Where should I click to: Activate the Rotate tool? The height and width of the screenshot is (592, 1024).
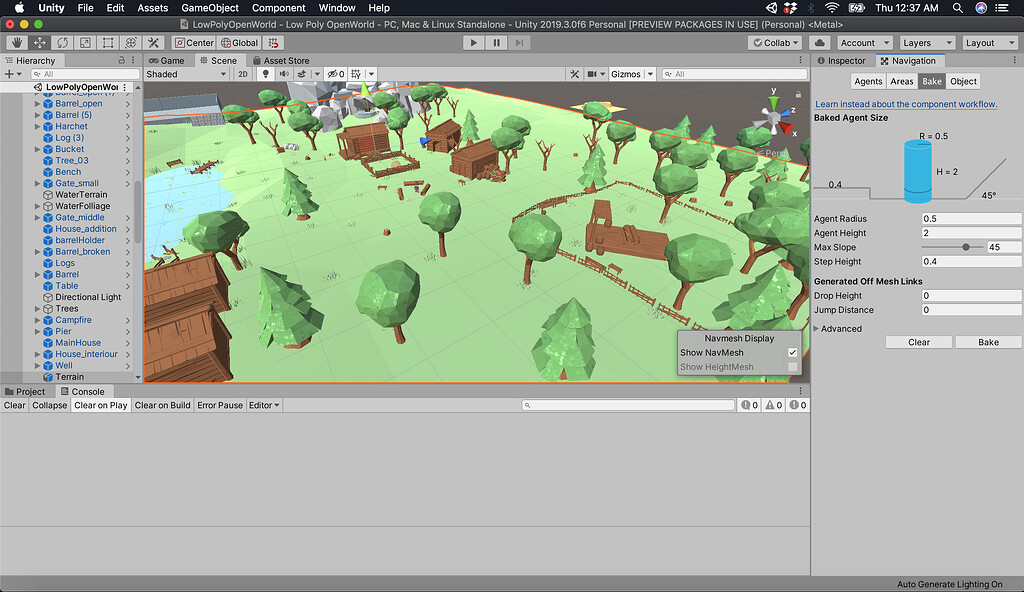tap(60, 42)
